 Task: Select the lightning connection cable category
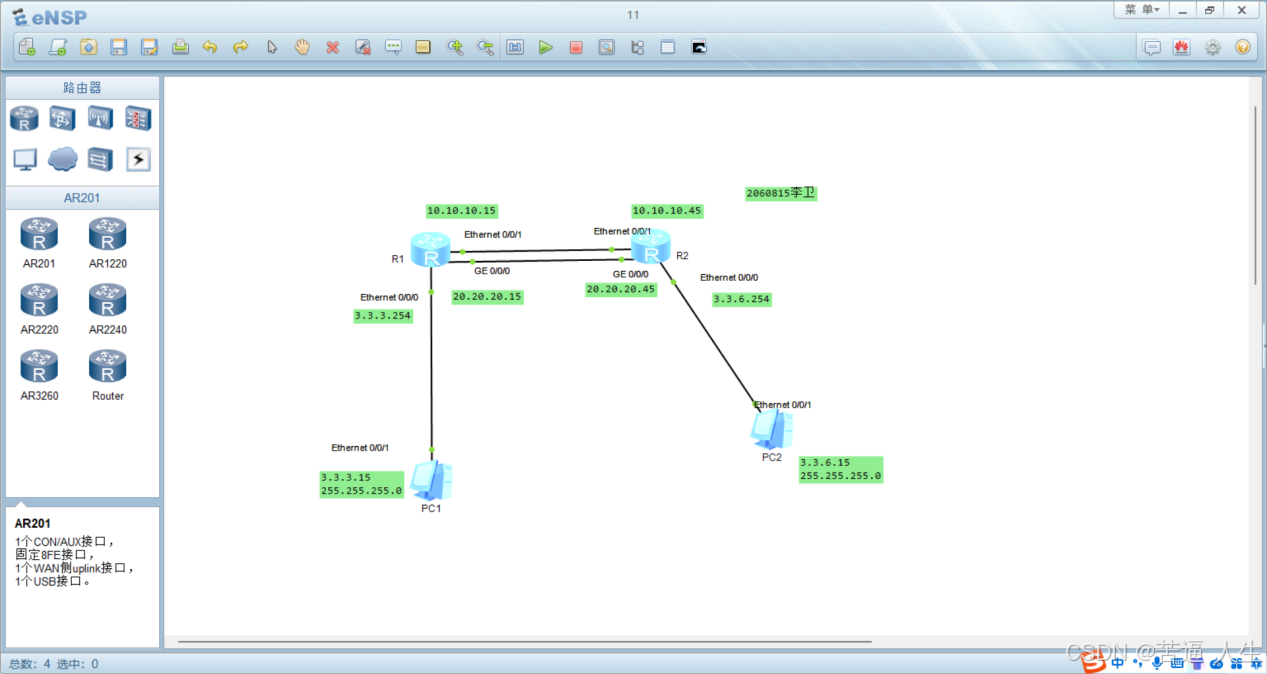click(x=138, y=159)
